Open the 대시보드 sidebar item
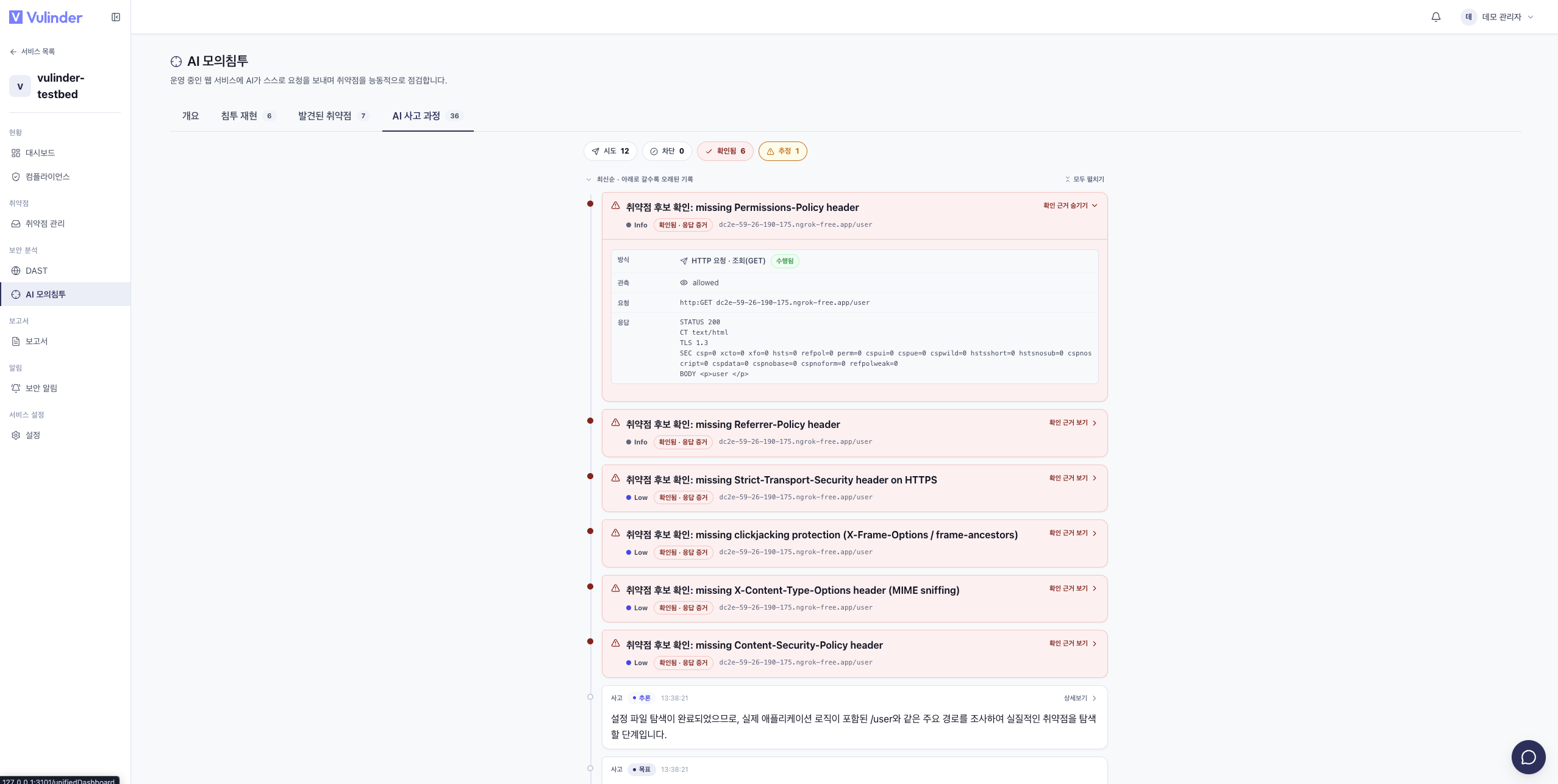1558x784 pixels. (x=65, y=153)
